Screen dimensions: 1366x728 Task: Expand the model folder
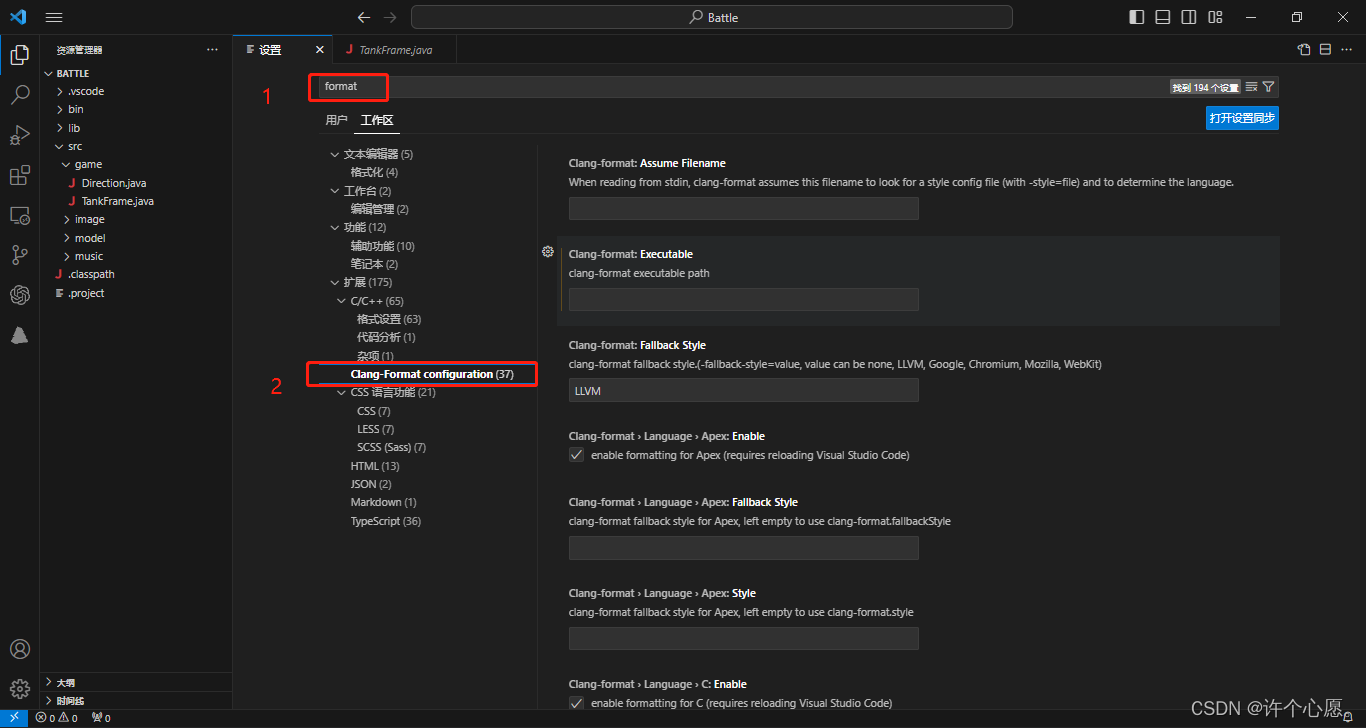coord(136,238)
